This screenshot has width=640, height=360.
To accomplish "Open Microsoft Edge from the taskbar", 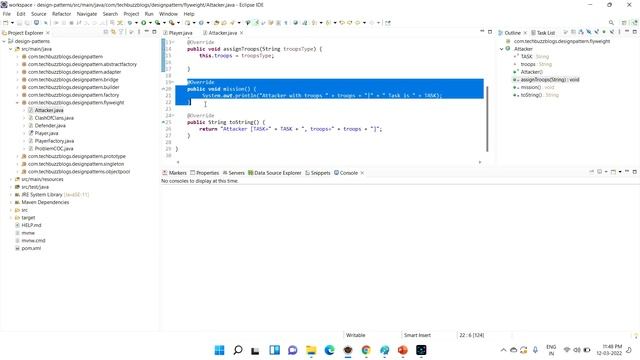I will click(329, 350).
